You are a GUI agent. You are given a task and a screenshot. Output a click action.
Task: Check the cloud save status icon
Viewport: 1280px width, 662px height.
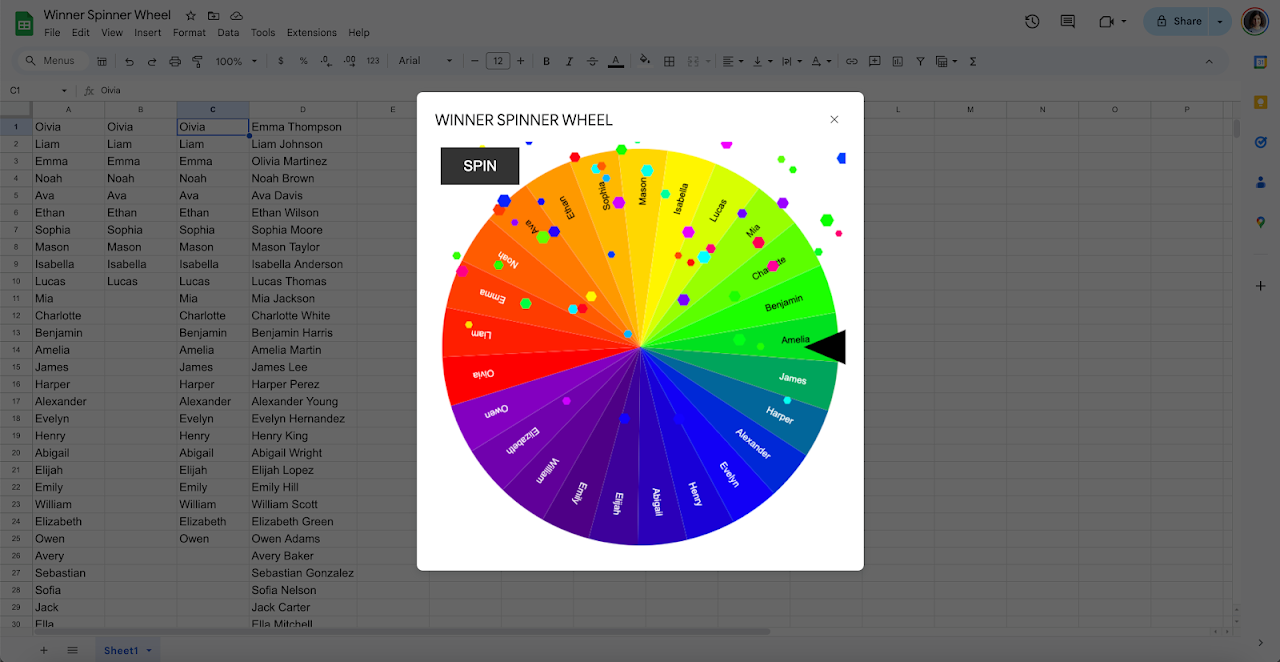click(x=237, y=16)
